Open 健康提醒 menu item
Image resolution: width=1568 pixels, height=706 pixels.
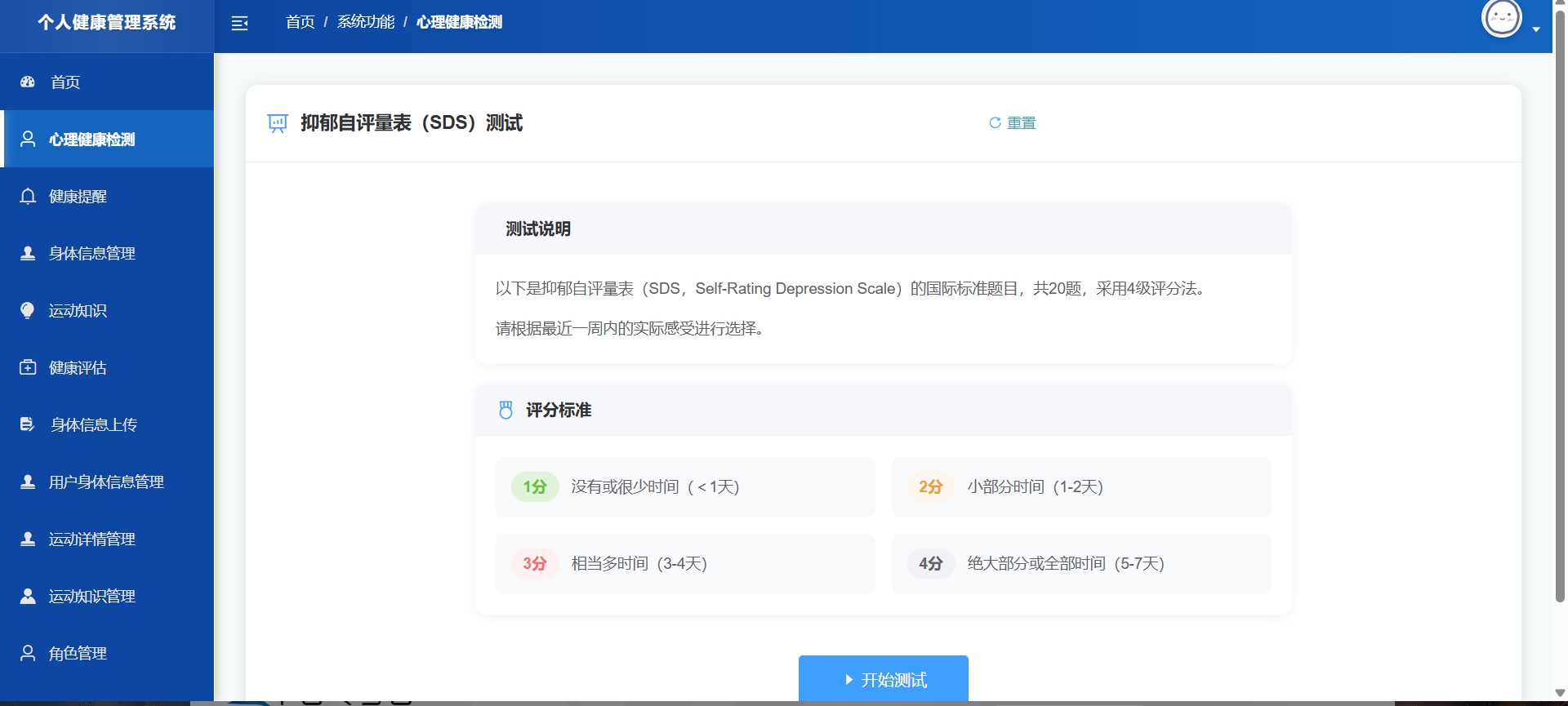(x=107, y=196)
